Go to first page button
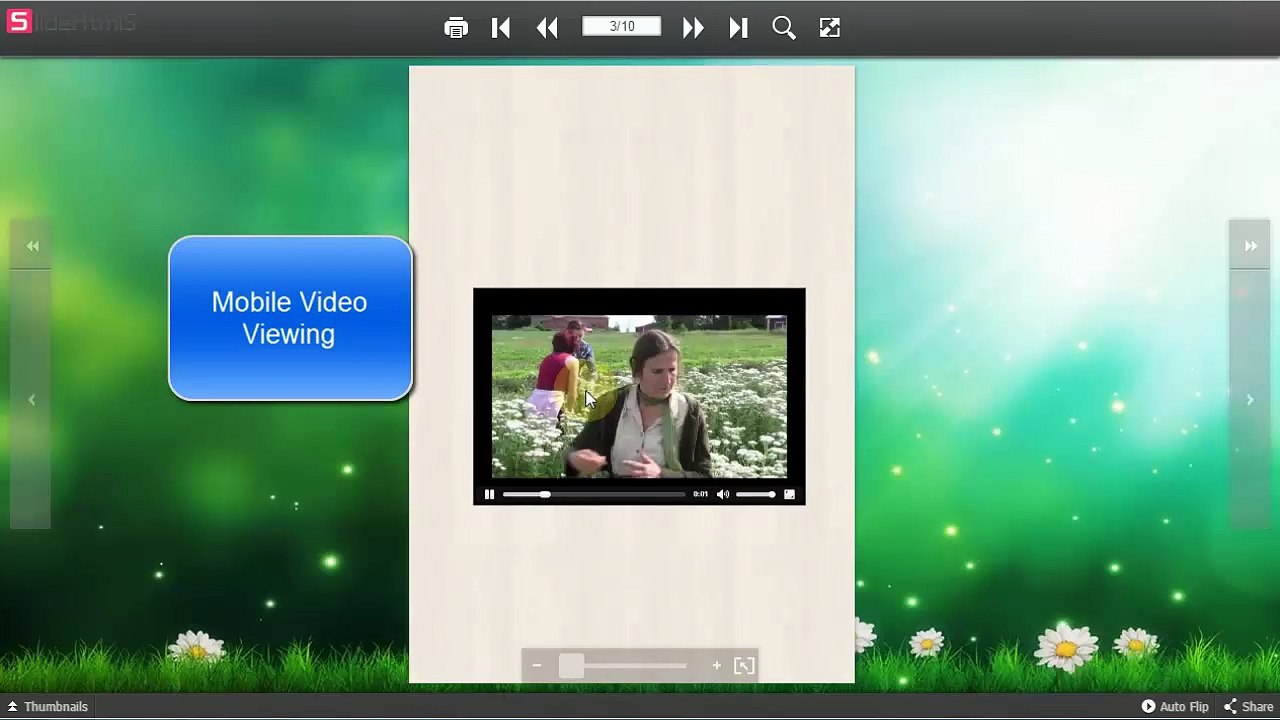The height and width of the screenshot is (720, 1280). click(x=501, y=28)
